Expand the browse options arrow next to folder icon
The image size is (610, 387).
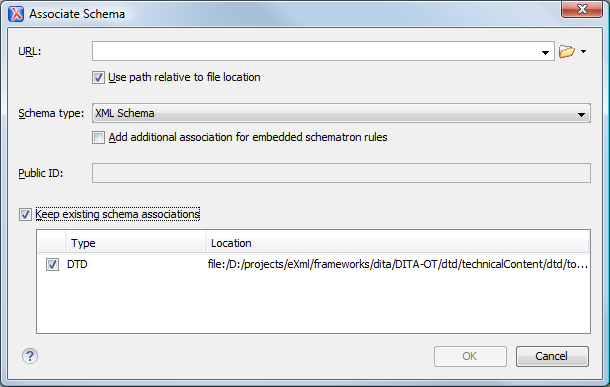click(x=583, y=51)
